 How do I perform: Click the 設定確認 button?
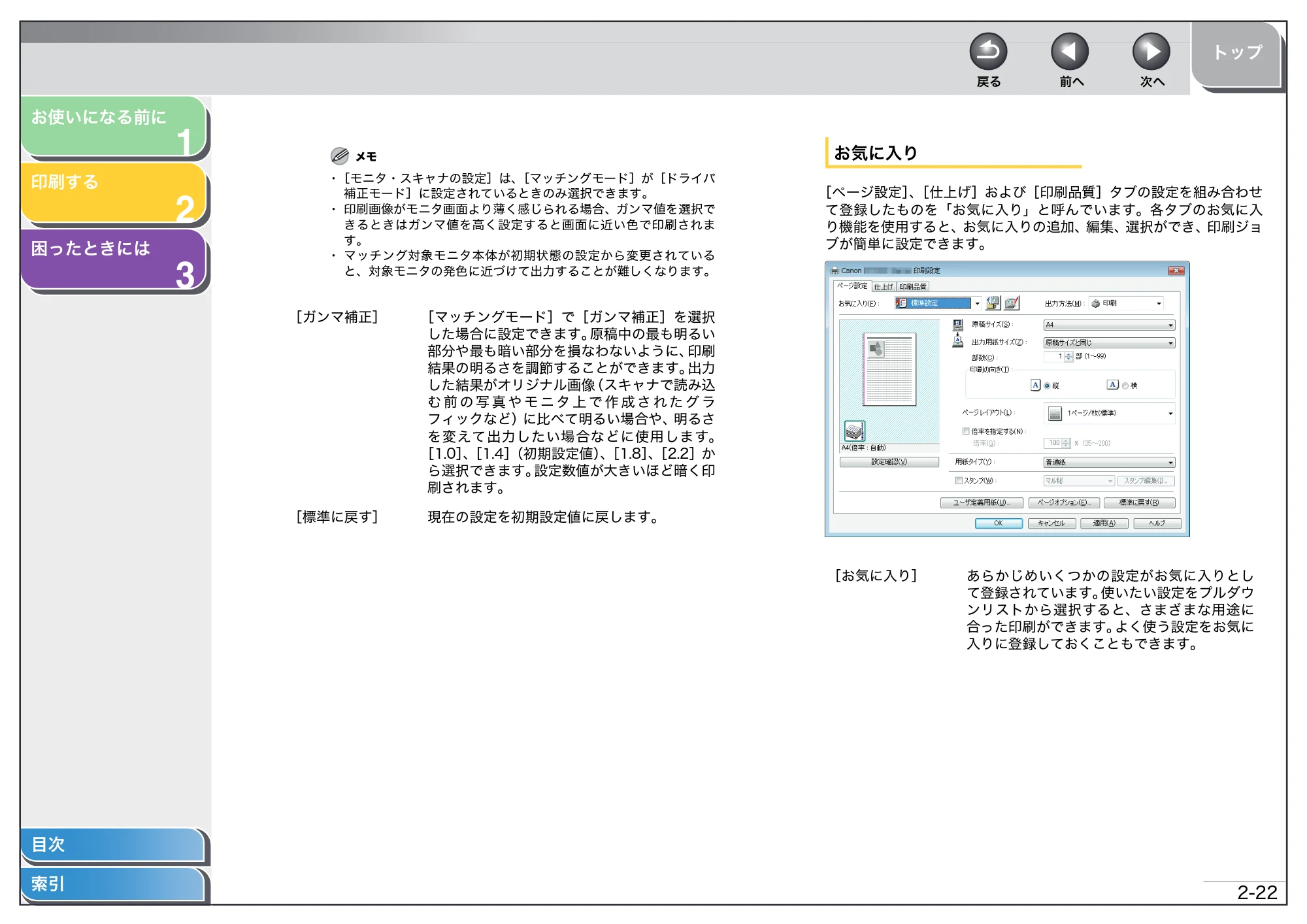coord(889,462)
